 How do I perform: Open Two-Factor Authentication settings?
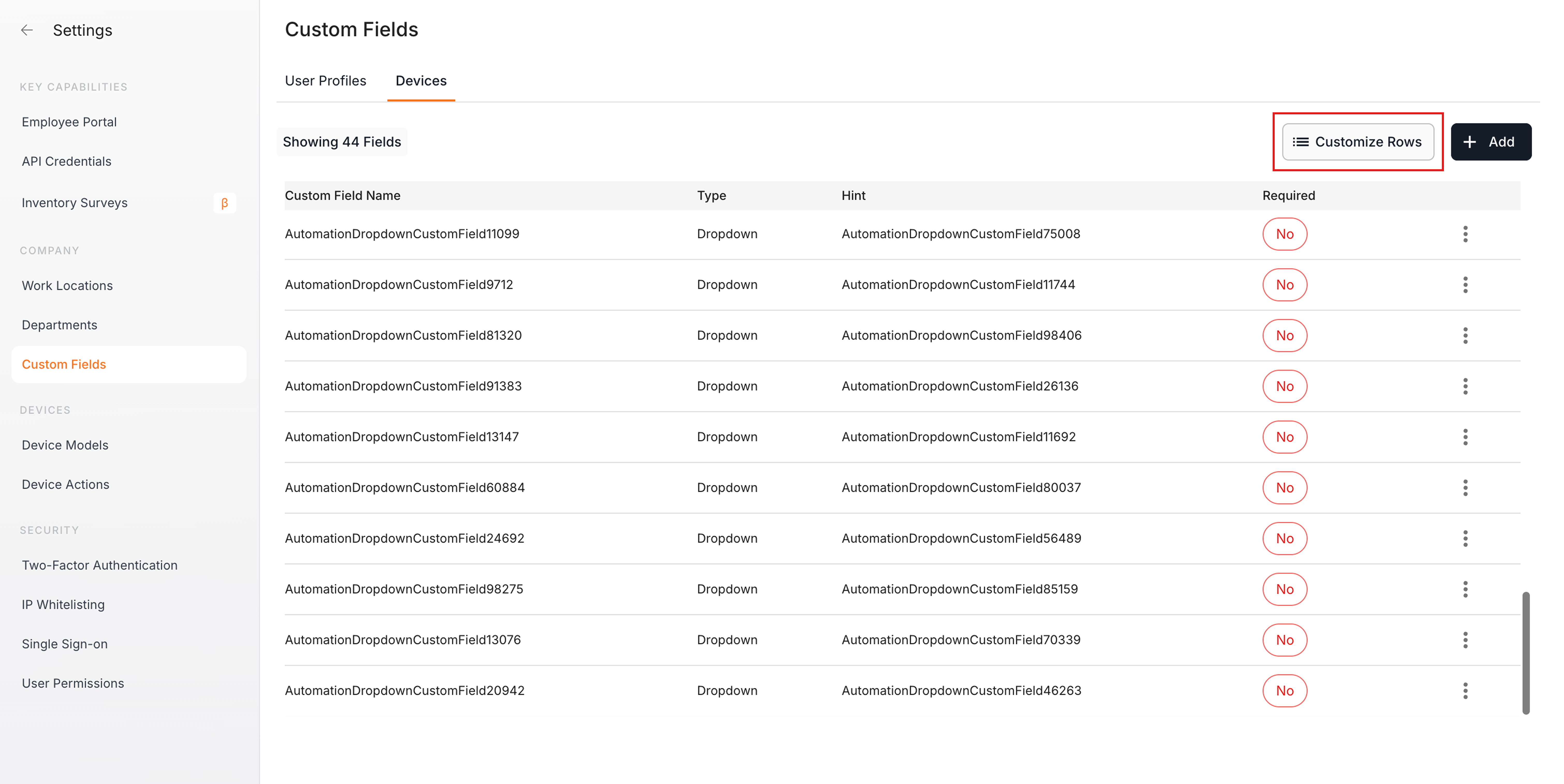100,565
